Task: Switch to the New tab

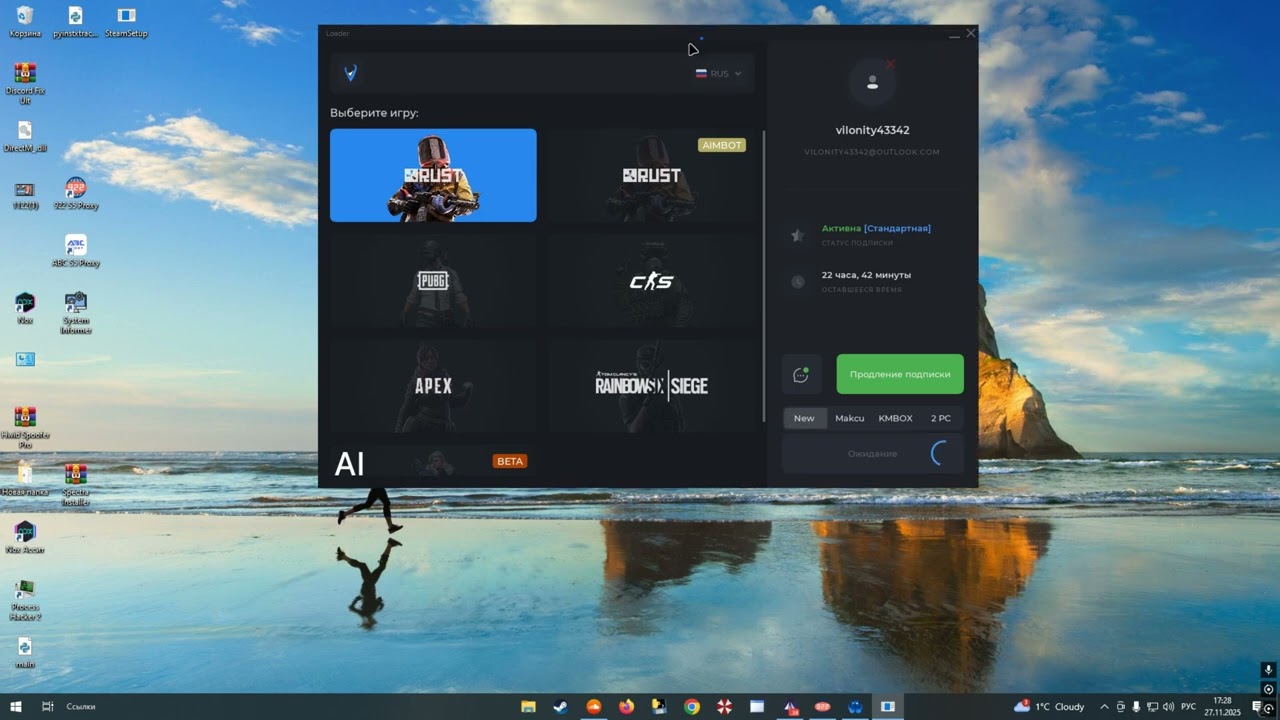Action: coord(804,418)
